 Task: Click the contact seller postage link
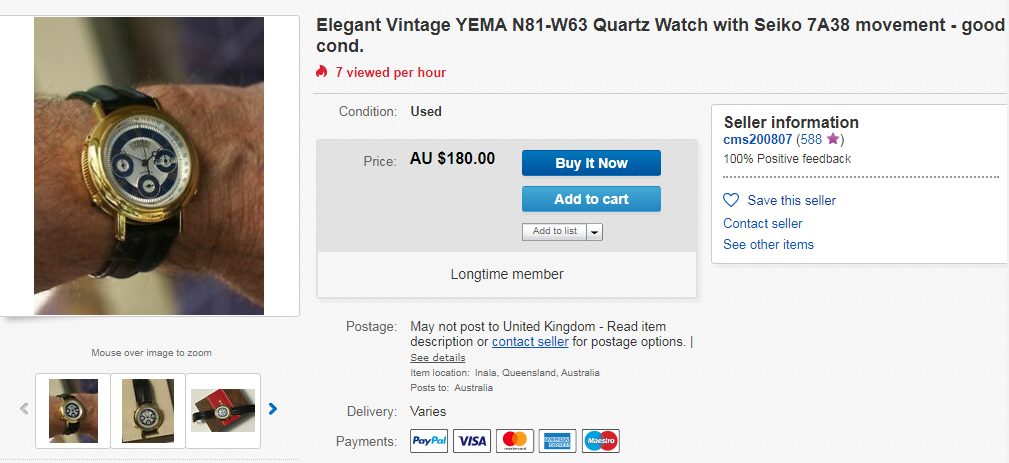click(x=530, y=341)
